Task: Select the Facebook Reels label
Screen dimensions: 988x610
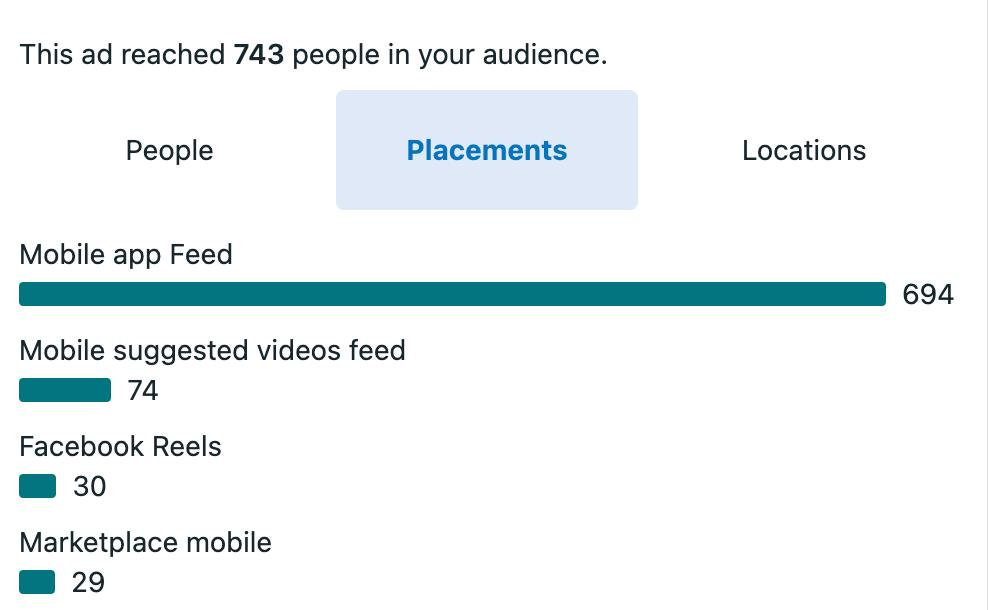Action: tap(120, 446)
